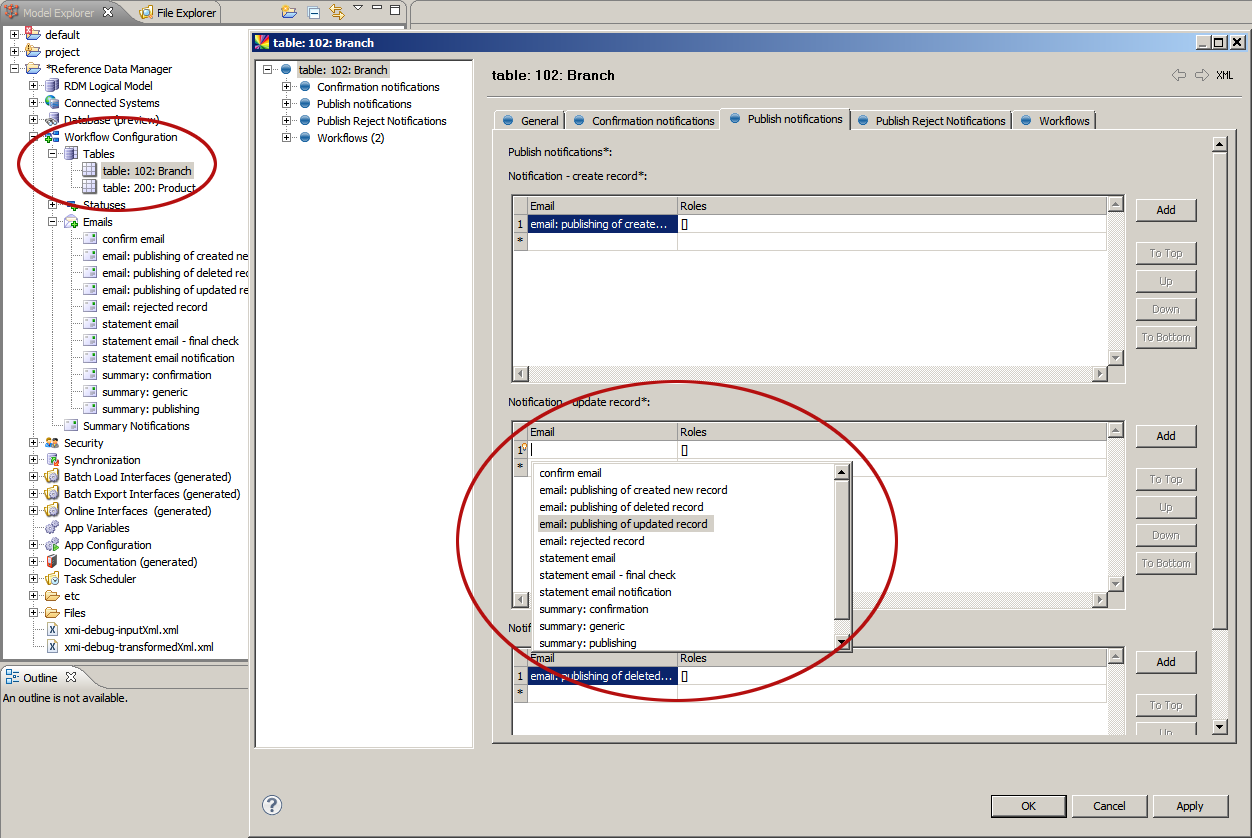Open the view menu dropdown triangle in toolbar
This screenshot has height=838, width=1252.
(357, 7)
